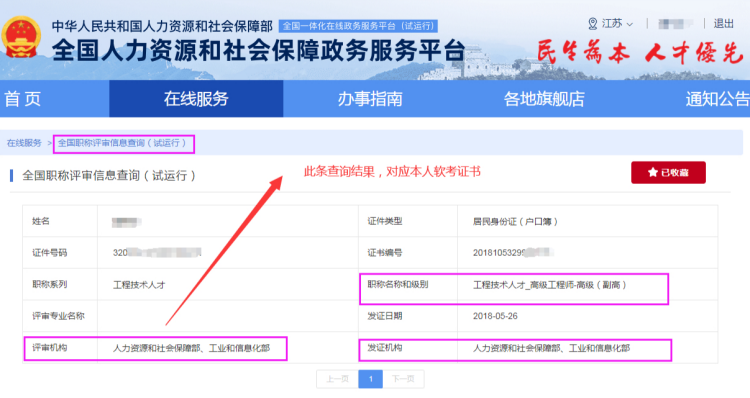Viewport: 750px width, 398px height.
Task: Open the 办事指南 navigation tab
Action: (370, 99)
